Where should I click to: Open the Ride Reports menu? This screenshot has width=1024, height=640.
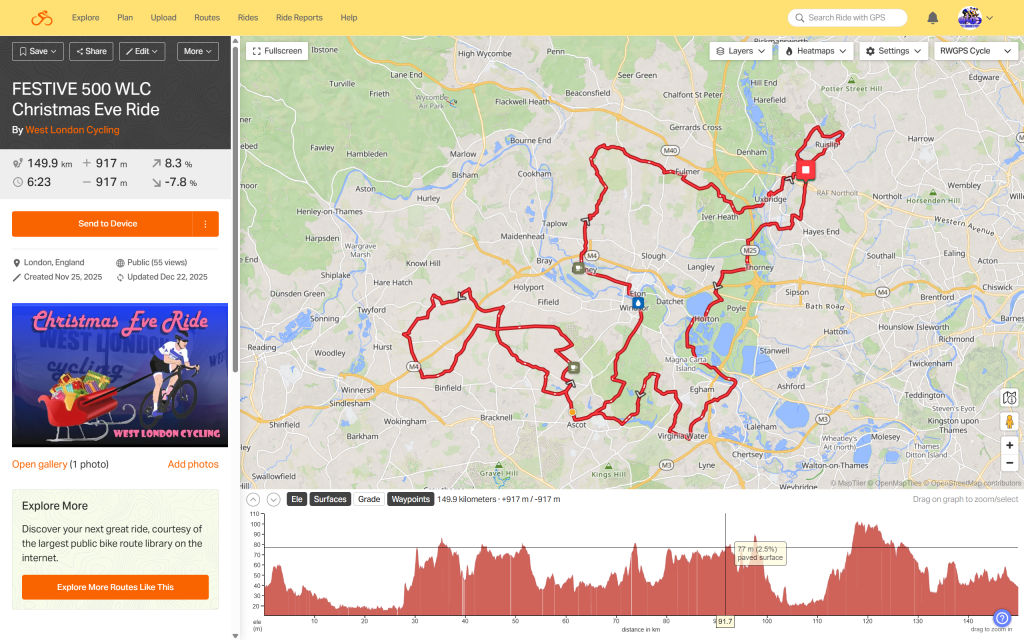click(299, 18)
